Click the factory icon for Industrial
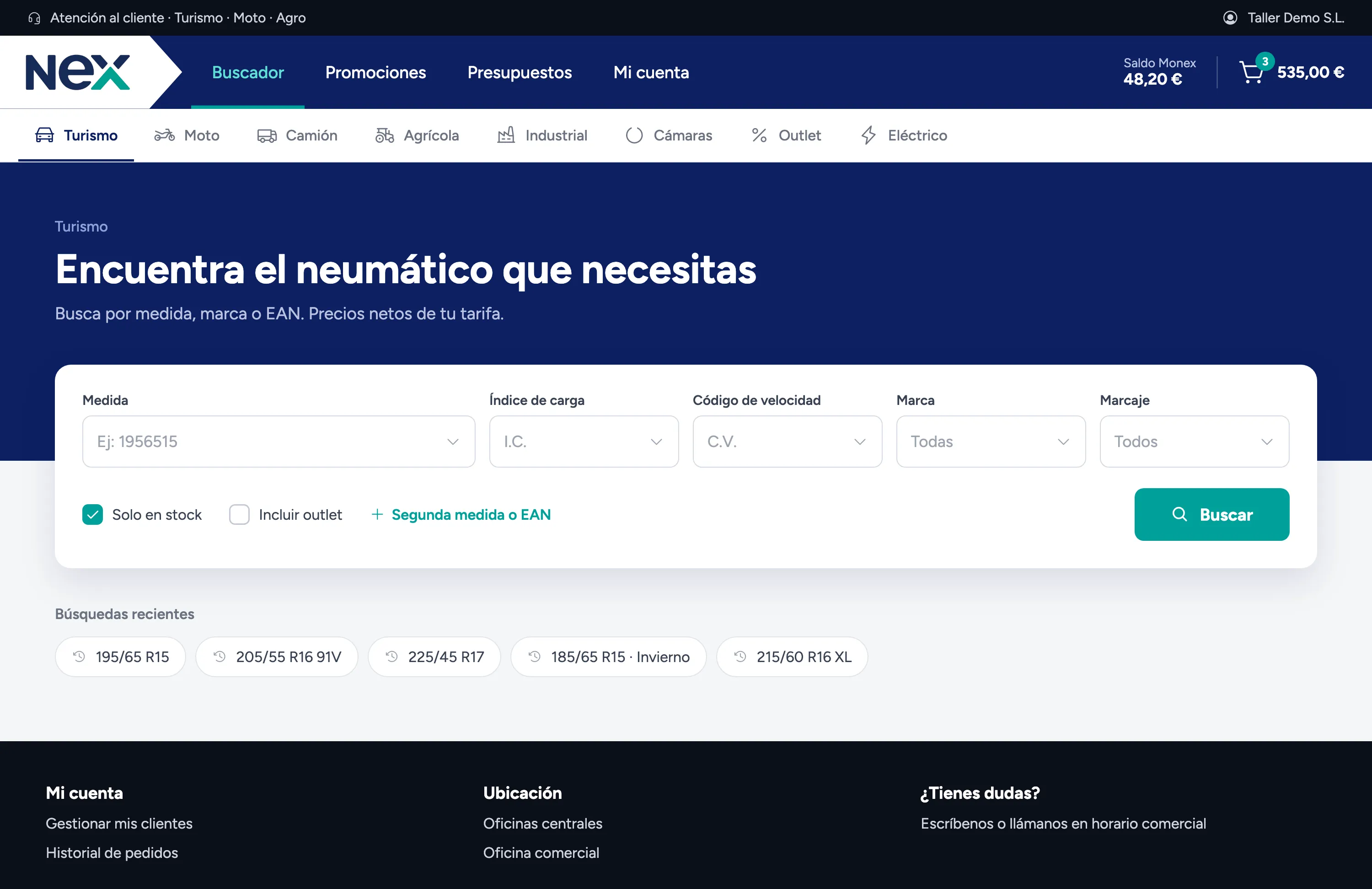Screen dimensions: 1372x889 (x=505, y=135)
